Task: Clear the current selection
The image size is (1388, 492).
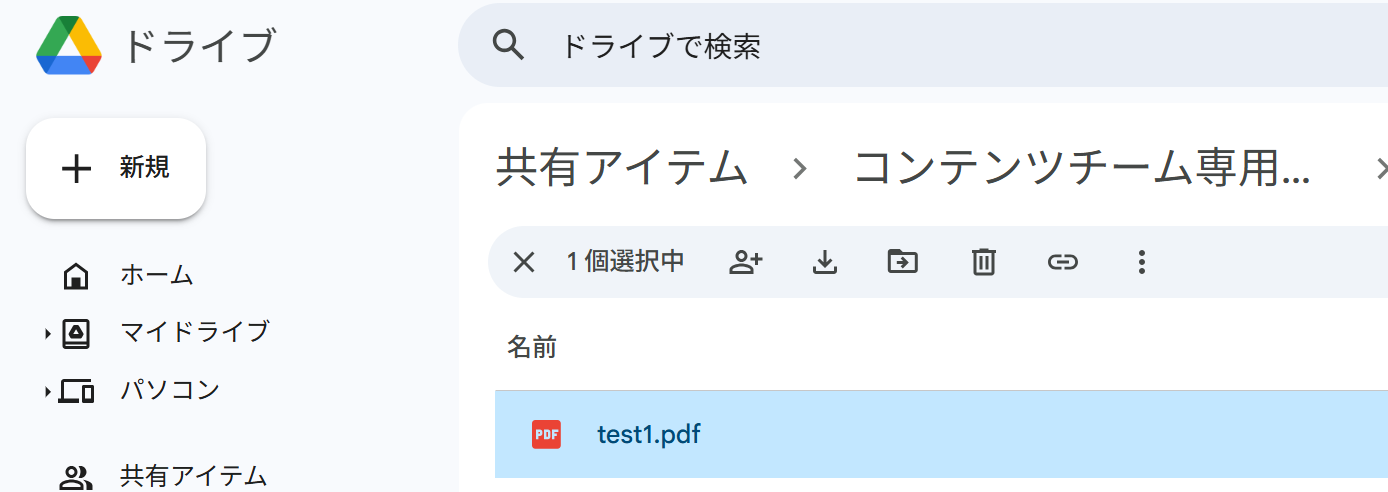Action: pos(524,262)
